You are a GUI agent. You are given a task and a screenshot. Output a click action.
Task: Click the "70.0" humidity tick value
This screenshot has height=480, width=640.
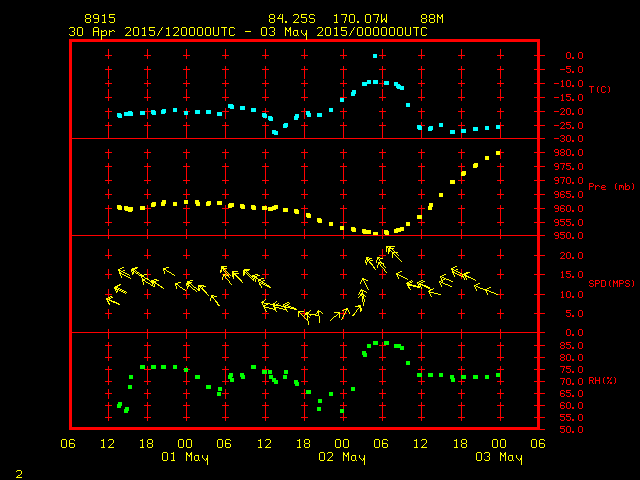tap(571, 382)
